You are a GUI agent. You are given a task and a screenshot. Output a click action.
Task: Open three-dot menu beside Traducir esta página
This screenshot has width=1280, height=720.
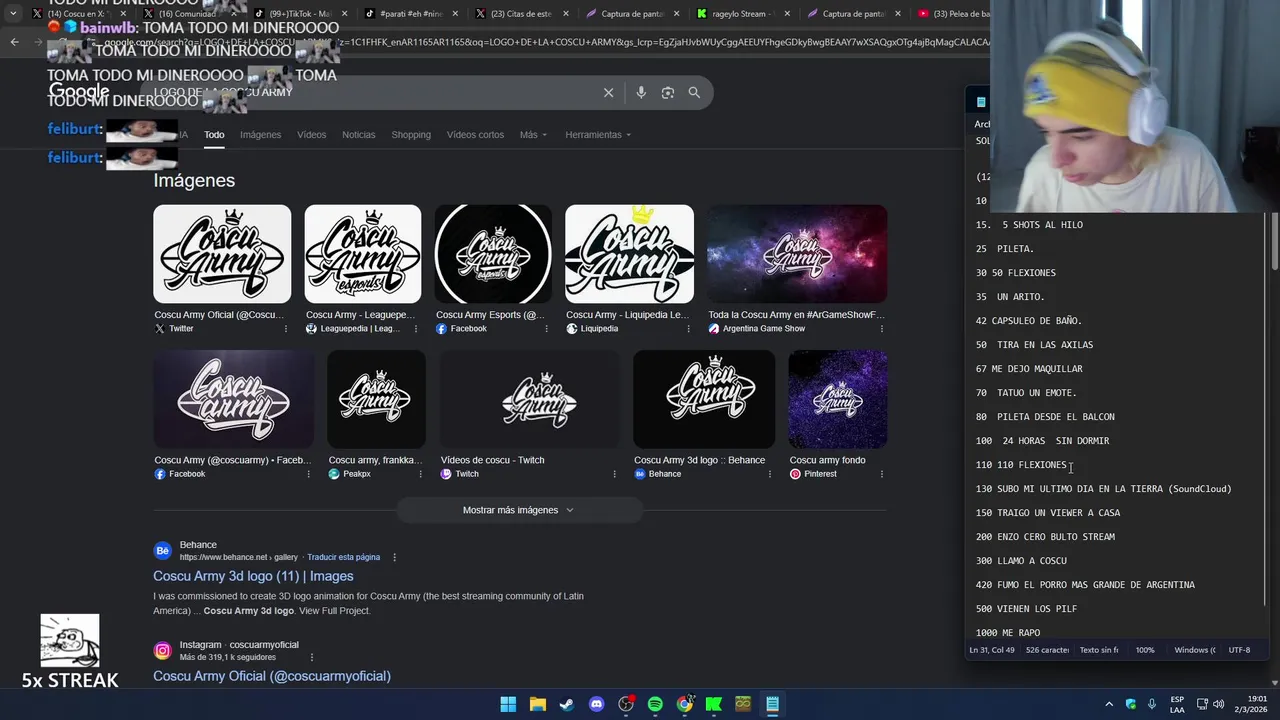point(394,557)
